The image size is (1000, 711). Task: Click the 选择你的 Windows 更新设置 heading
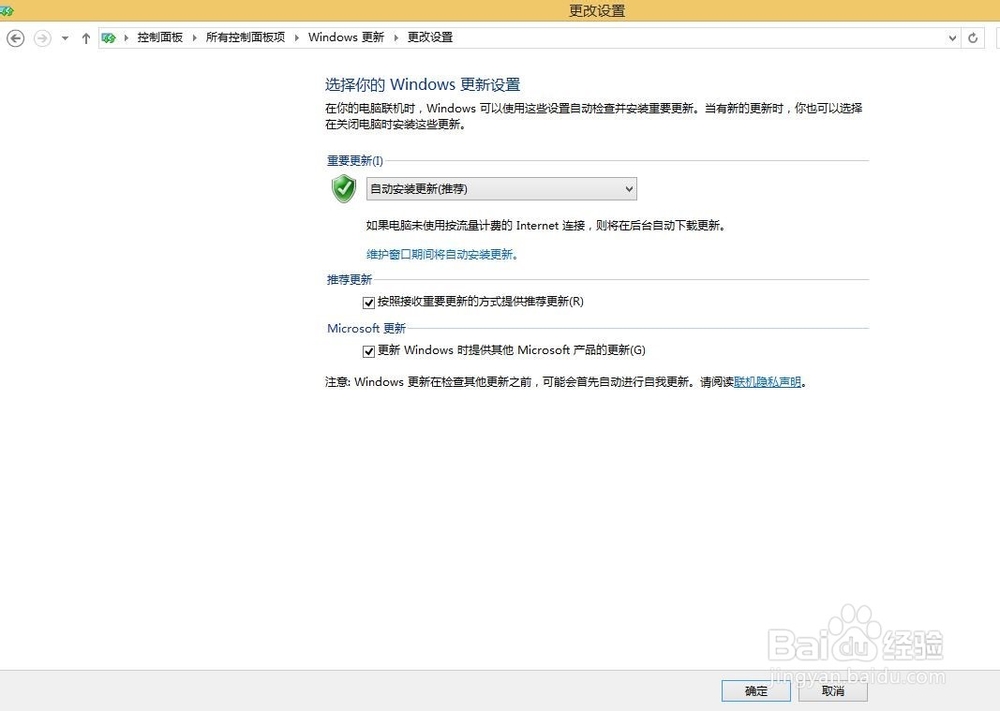tap(423, 85)
